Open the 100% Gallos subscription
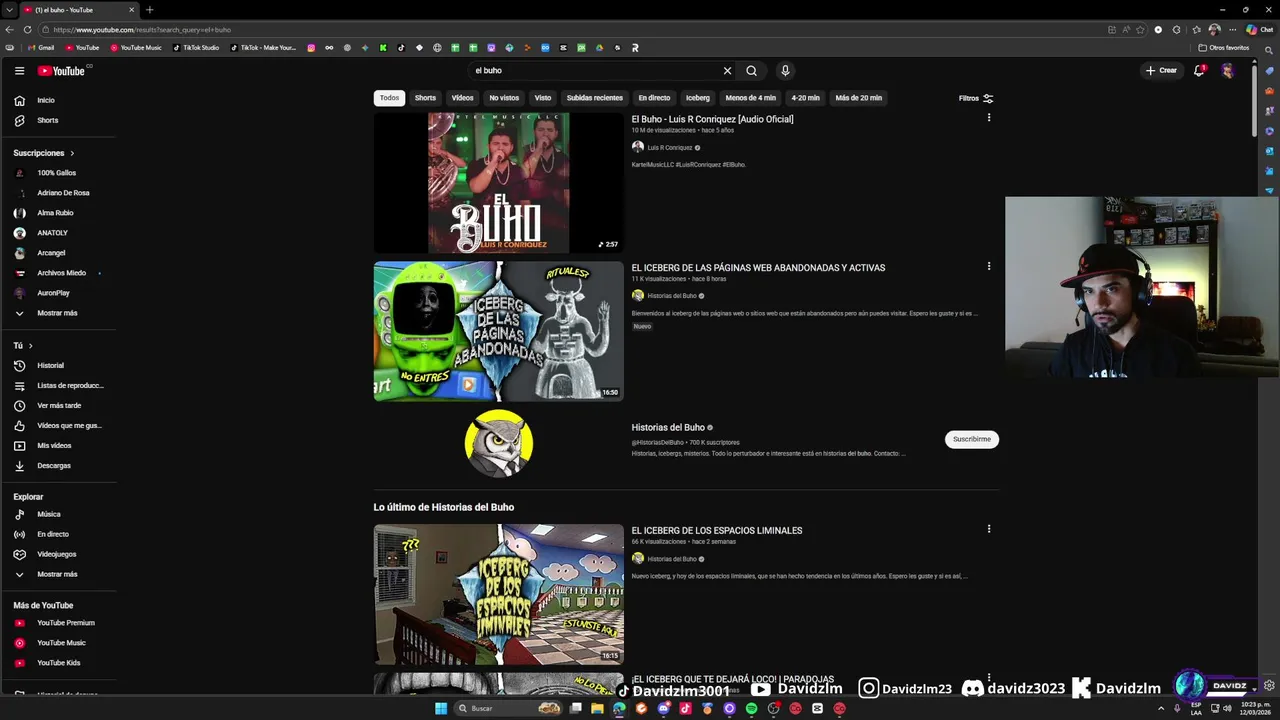 [58, 173]
